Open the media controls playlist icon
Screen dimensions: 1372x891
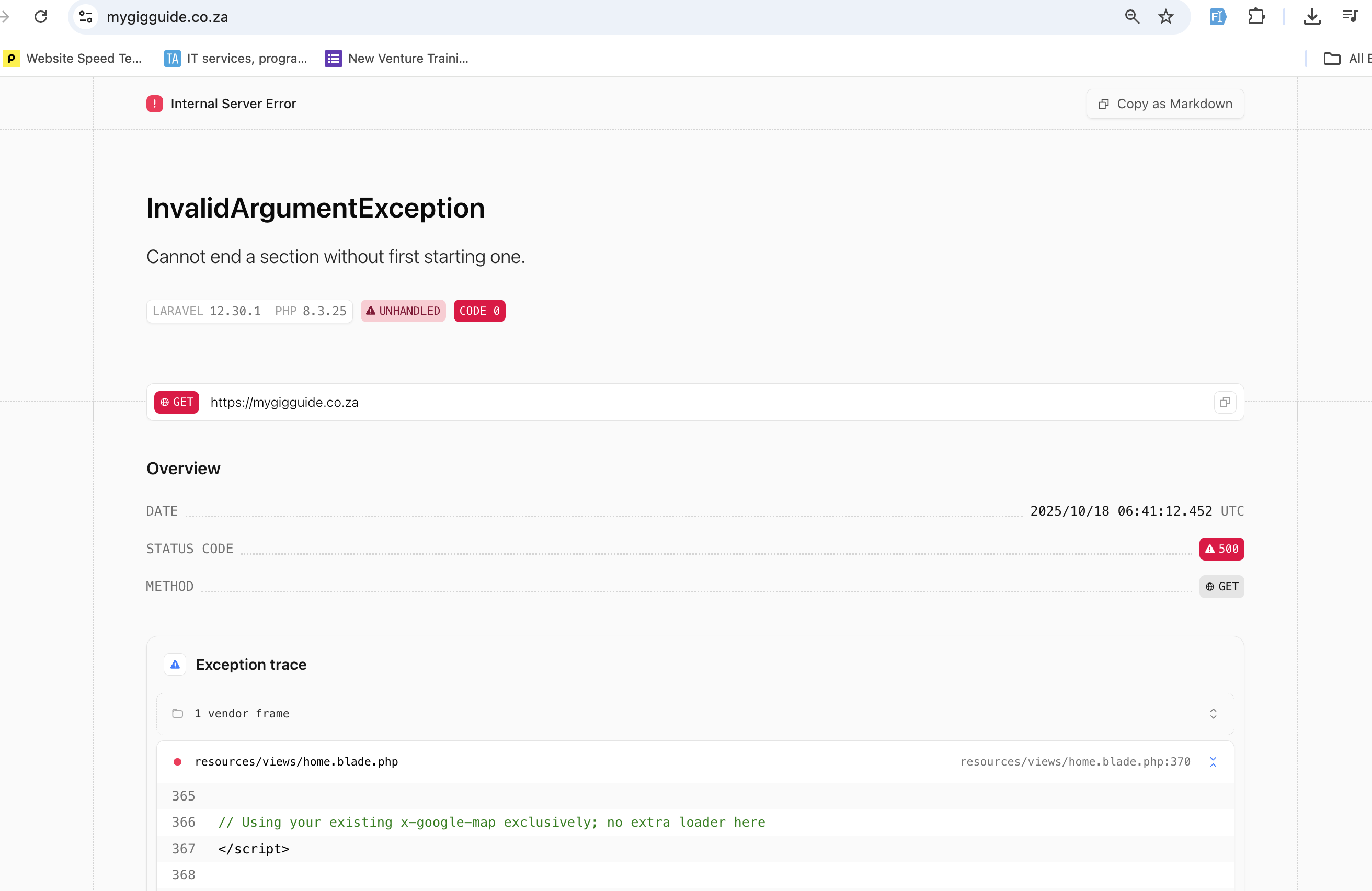[x=1350, y=17]
